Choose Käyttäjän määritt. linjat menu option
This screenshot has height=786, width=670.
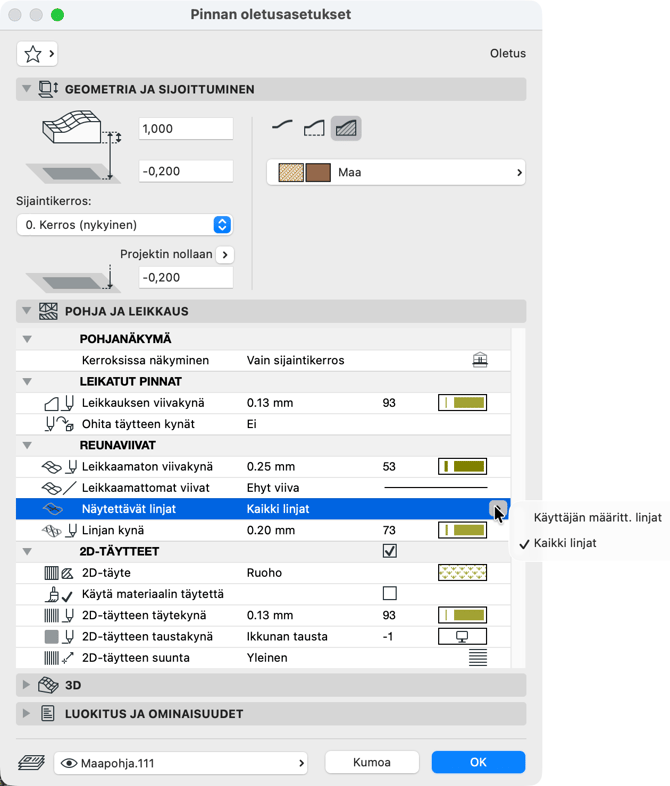[x=597, y=517]
